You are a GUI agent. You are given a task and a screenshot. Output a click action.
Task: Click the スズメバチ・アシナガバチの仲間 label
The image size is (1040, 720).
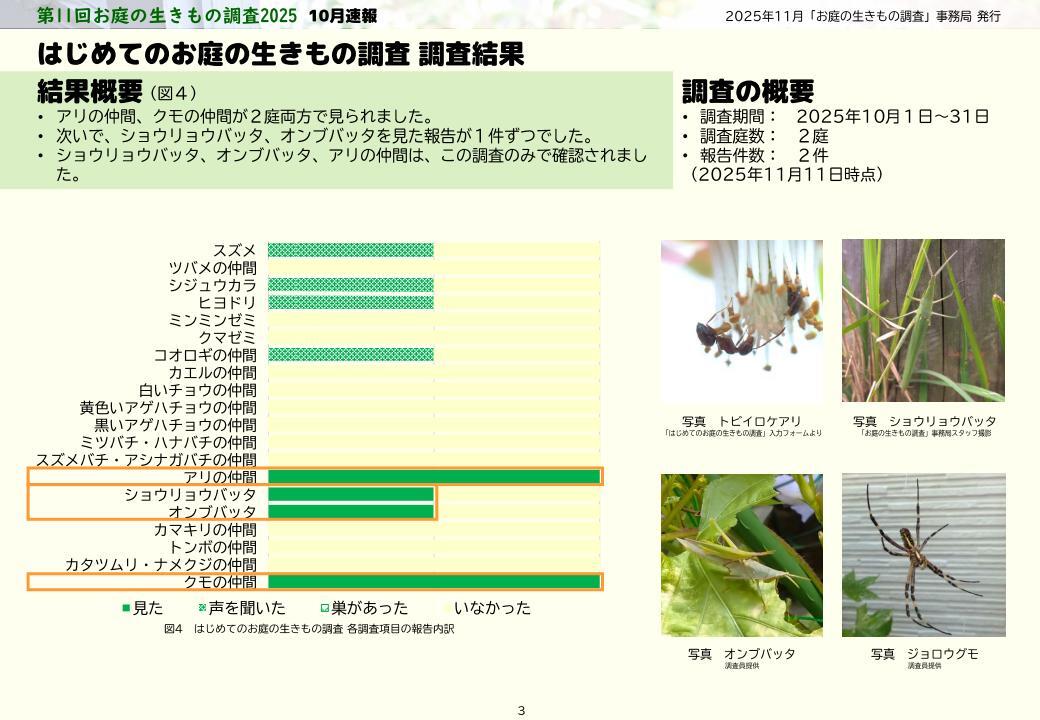click(x=146, y=459)
